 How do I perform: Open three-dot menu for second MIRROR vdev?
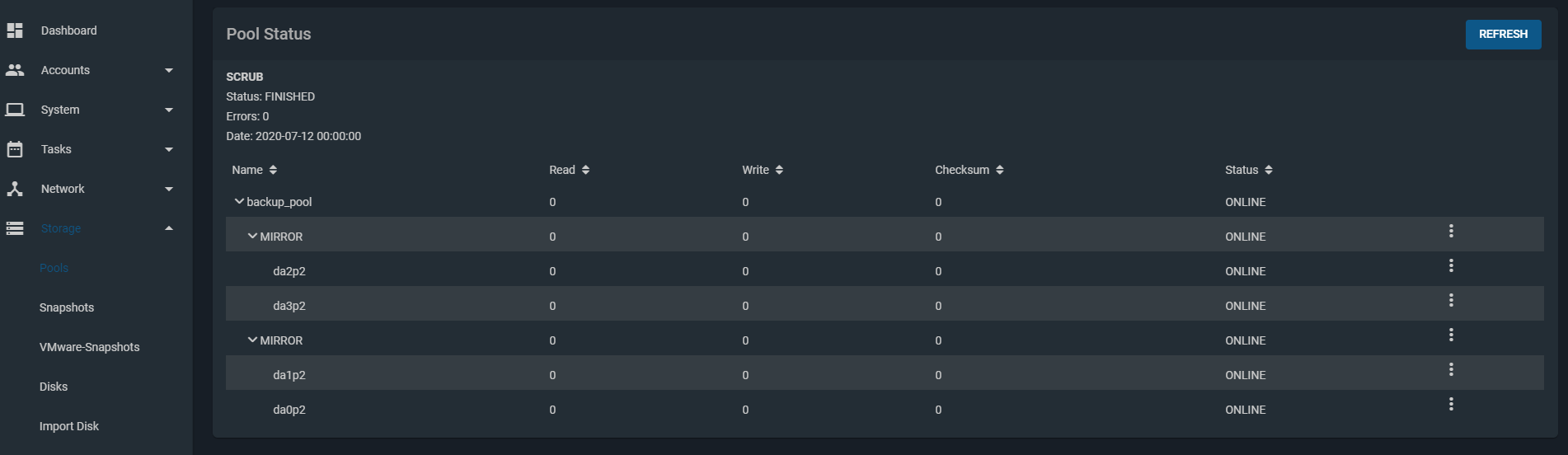pos(1451,335)
